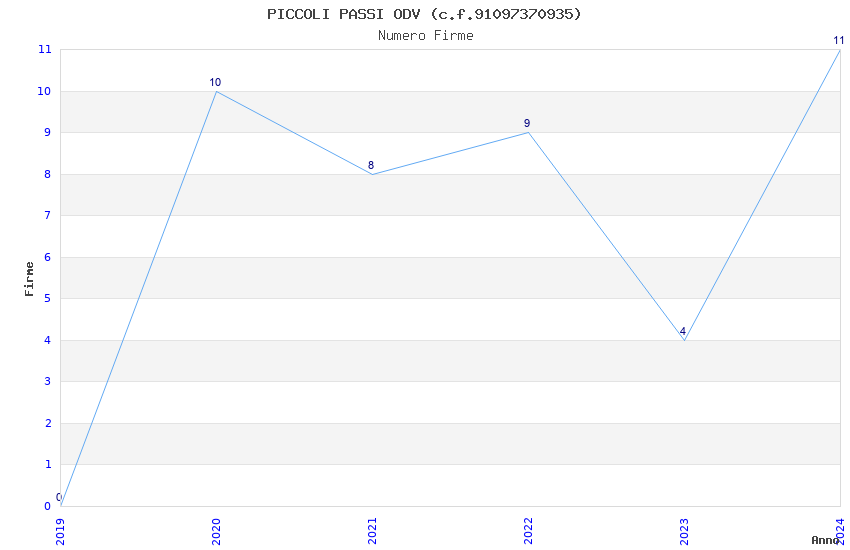Click the data point labeled 9 for 2022
The image size is (850, 550).
tap(528, 133)
